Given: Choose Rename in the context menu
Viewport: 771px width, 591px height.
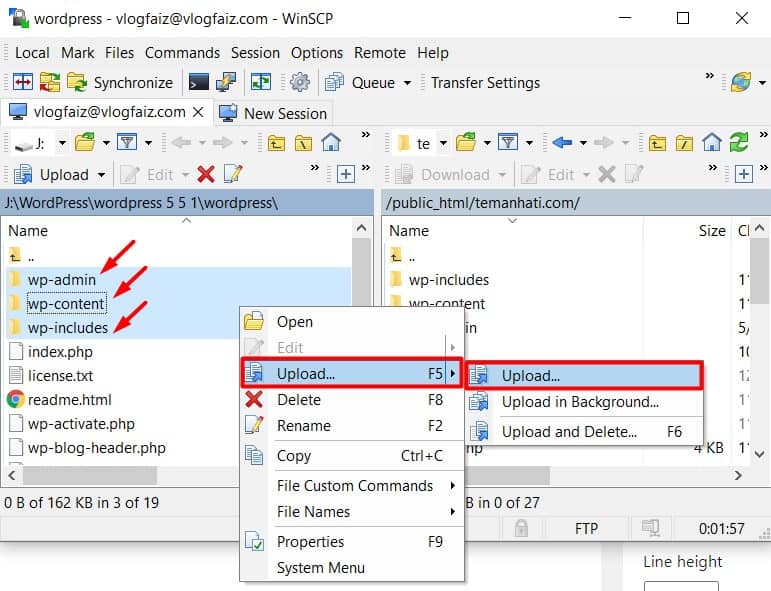Looking at the screenshot, I should (352, 426).
